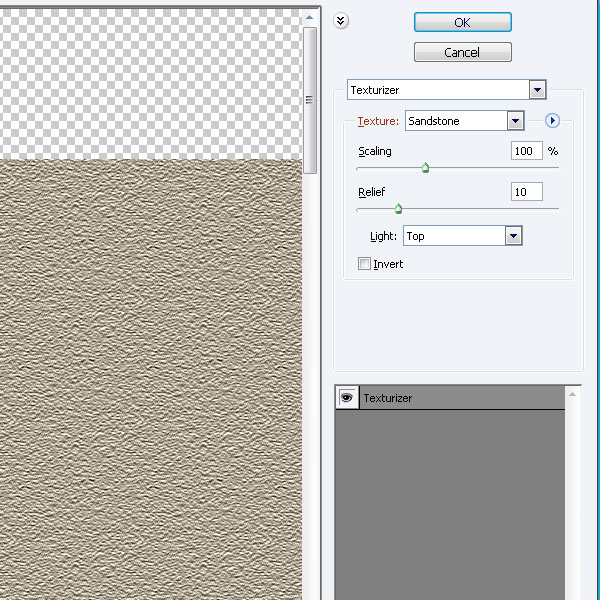The image size is (600, 600).
Task: Click the Cancel button
Action: pos(462,52)
